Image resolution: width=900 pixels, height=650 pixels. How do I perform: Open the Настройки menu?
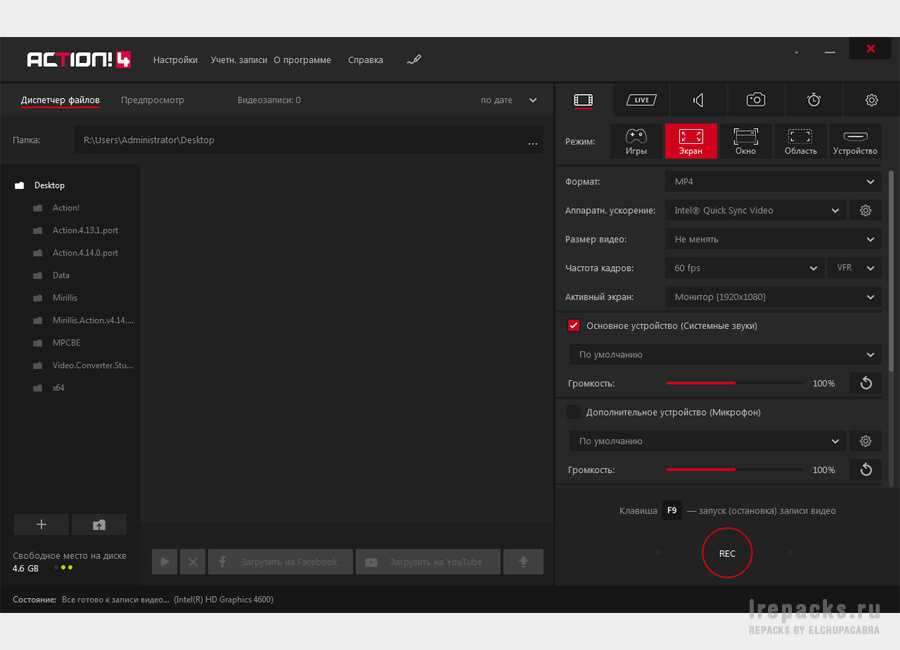tap(175, 60)
